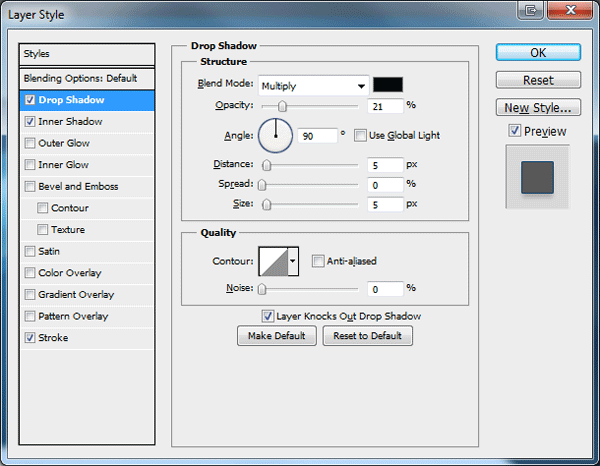Image resolution: width=600 pixels, height=466 pixels.
Task: Click the Size slider handle
Action: click(266, 205)
